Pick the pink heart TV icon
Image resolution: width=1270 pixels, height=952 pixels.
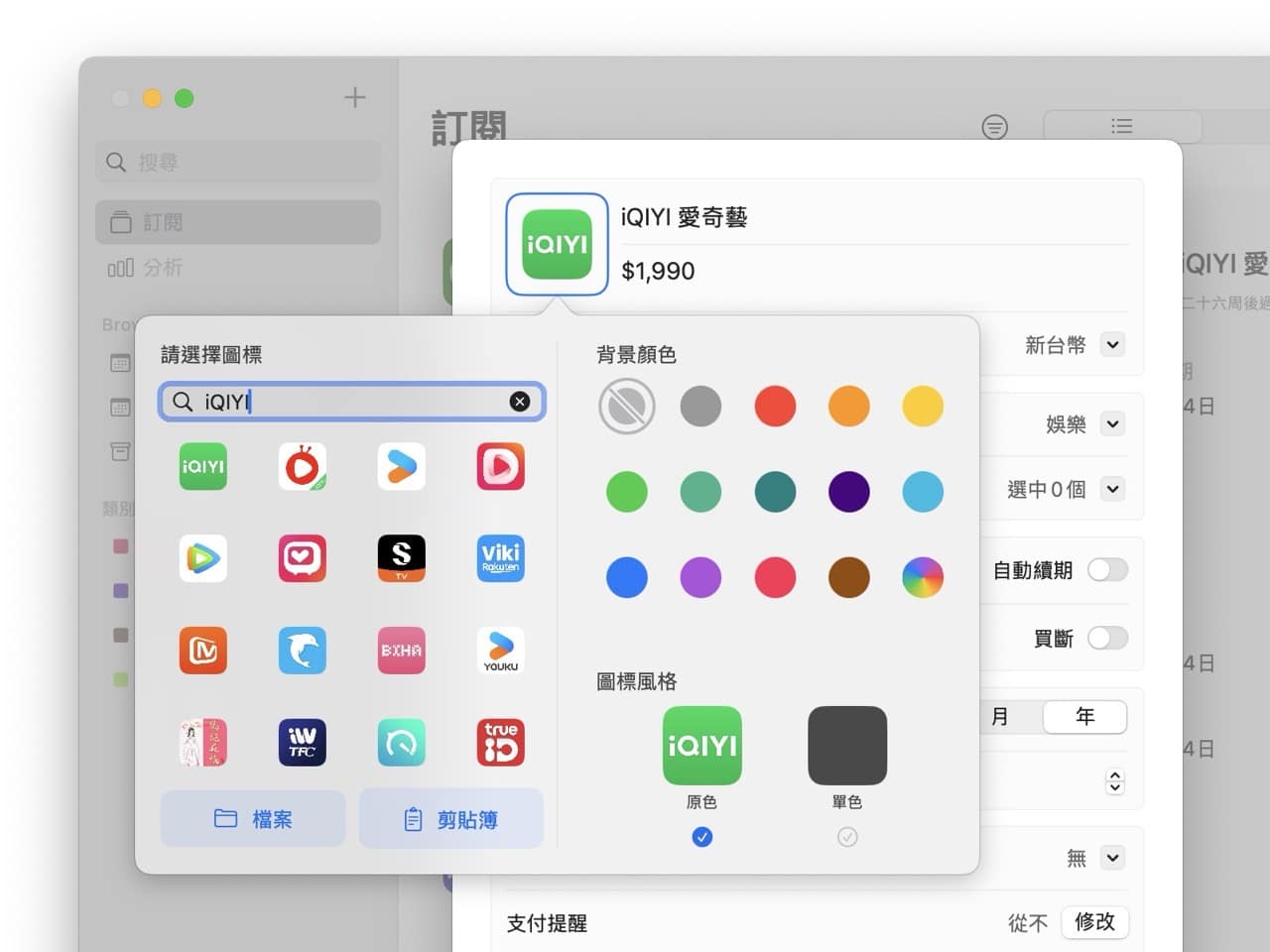[303, 558]
